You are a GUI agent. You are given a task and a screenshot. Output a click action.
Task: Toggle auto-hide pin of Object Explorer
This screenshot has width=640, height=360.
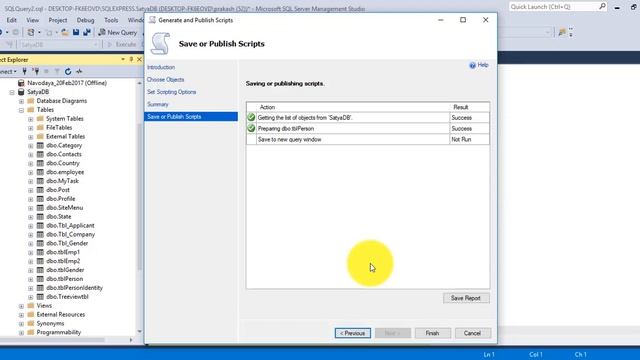(x=131, y=60)
